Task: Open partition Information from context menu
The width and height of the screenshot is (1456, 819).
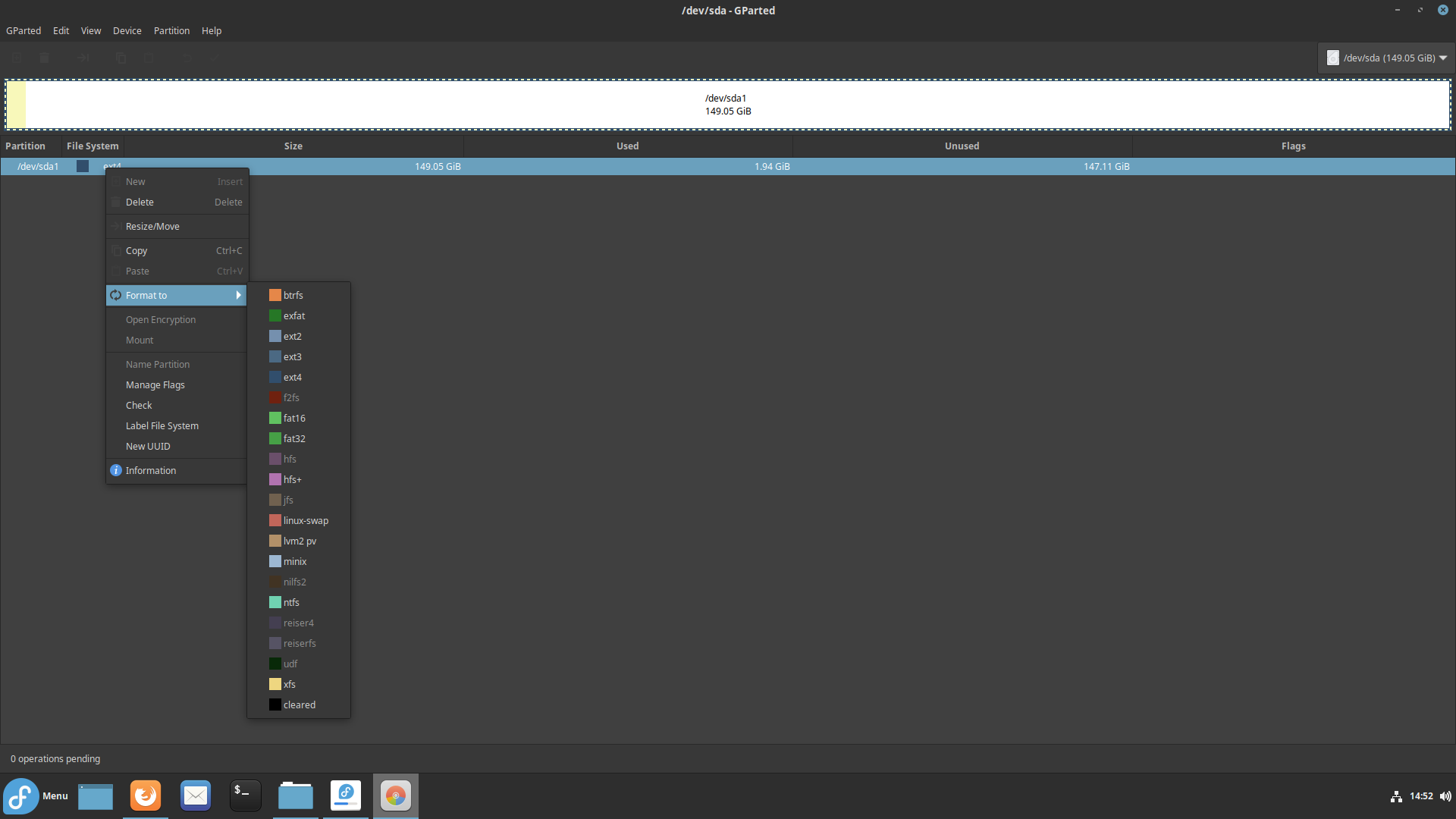Action: [x=177, y=471]
